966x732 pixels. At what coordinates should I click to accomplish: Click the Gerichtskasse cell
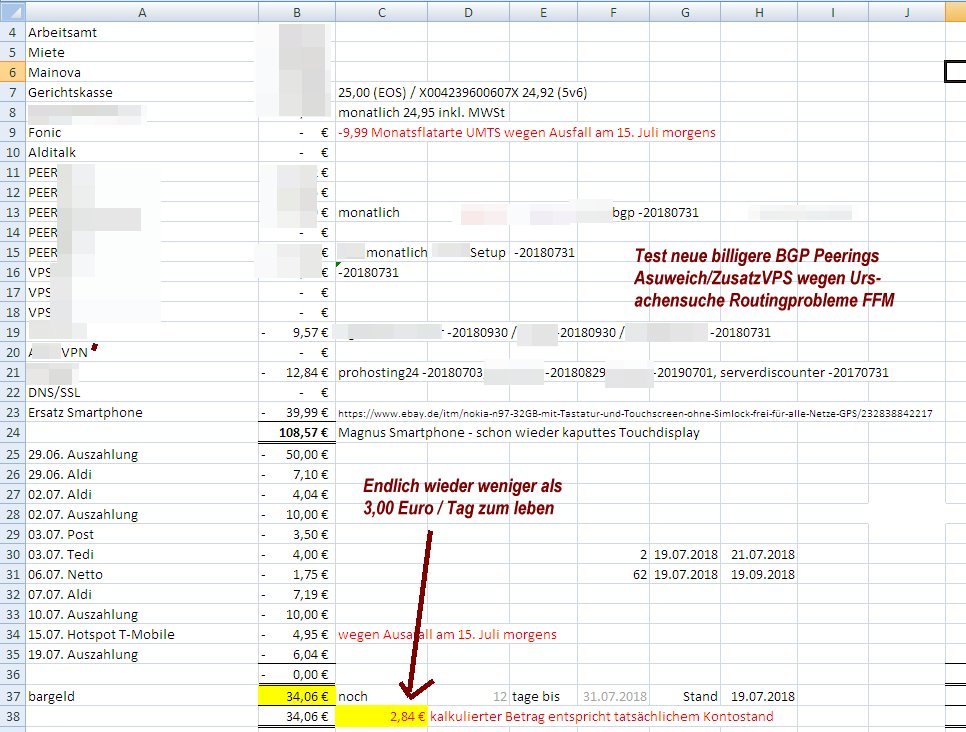click(140, 92)
